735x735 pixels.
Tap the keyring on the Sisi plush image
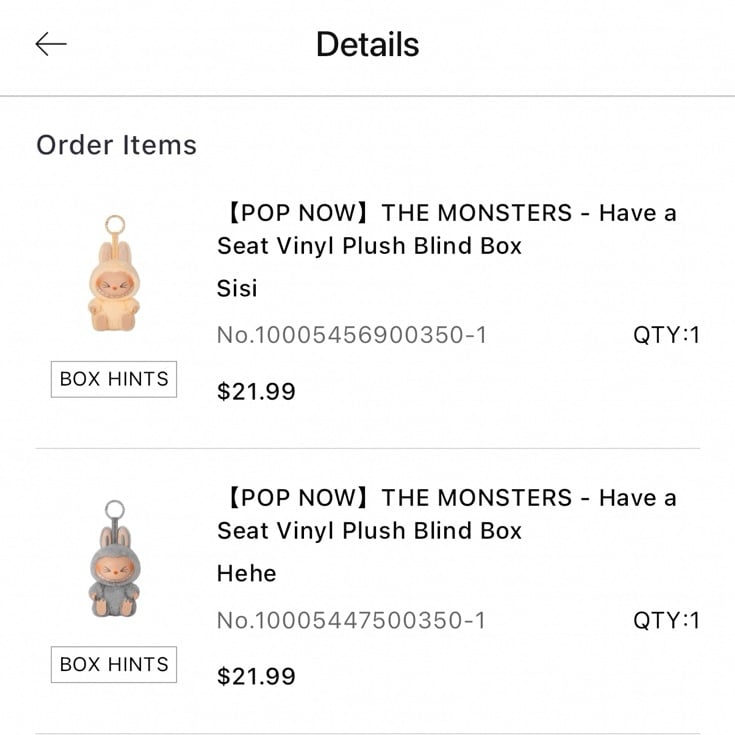[115, 225]
